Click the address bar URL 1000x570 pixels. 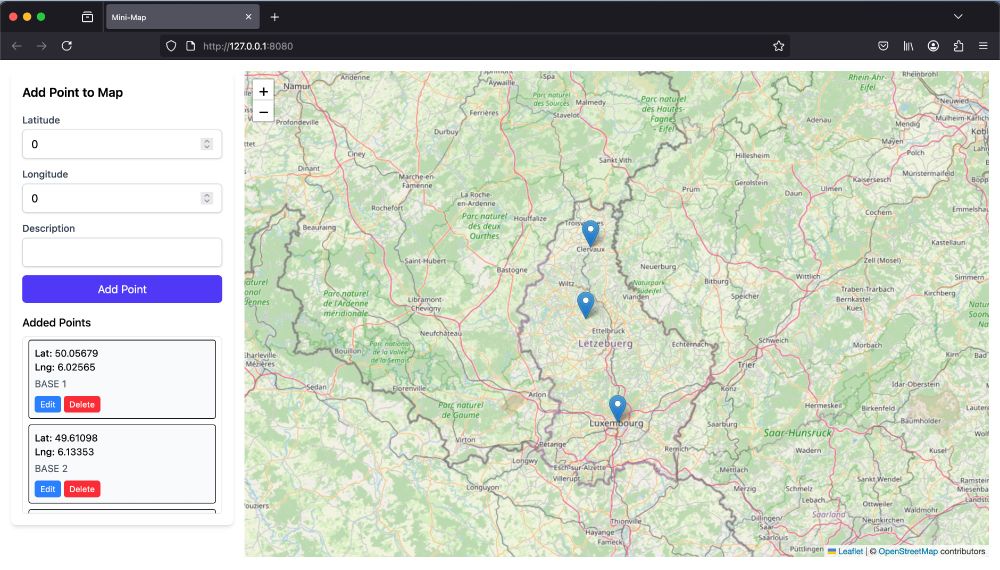pyautogui.click(x=248, y=46)
